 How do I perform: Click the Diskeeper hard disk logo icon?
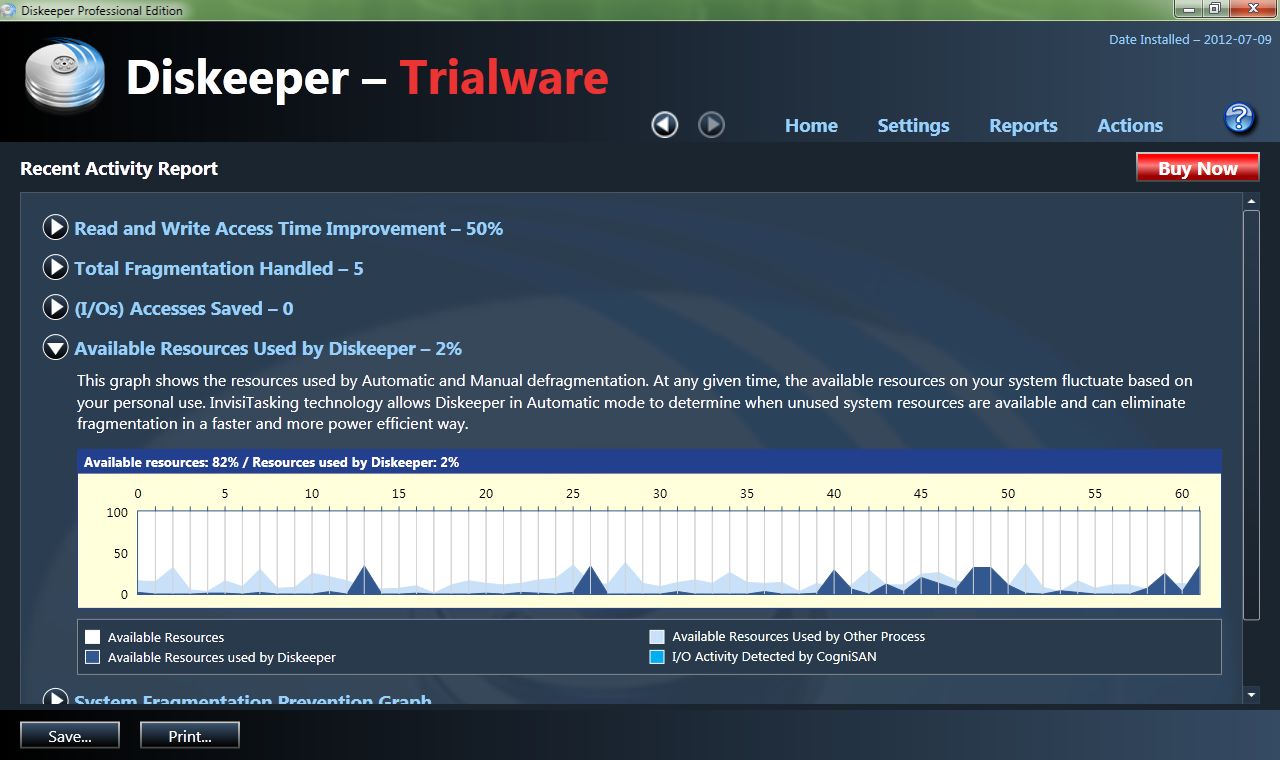[65, 75]
